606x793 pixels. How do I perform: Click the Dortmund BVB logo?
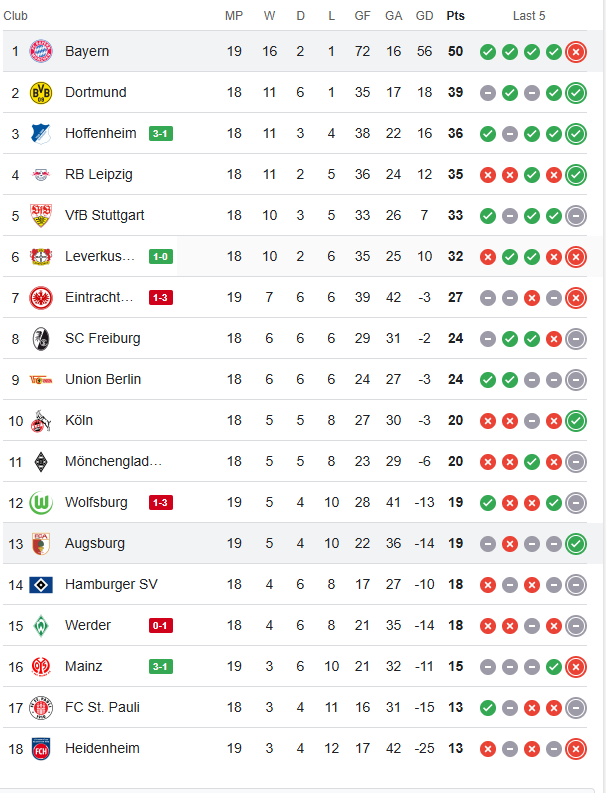pyautogui.click(x=40, y=92)
